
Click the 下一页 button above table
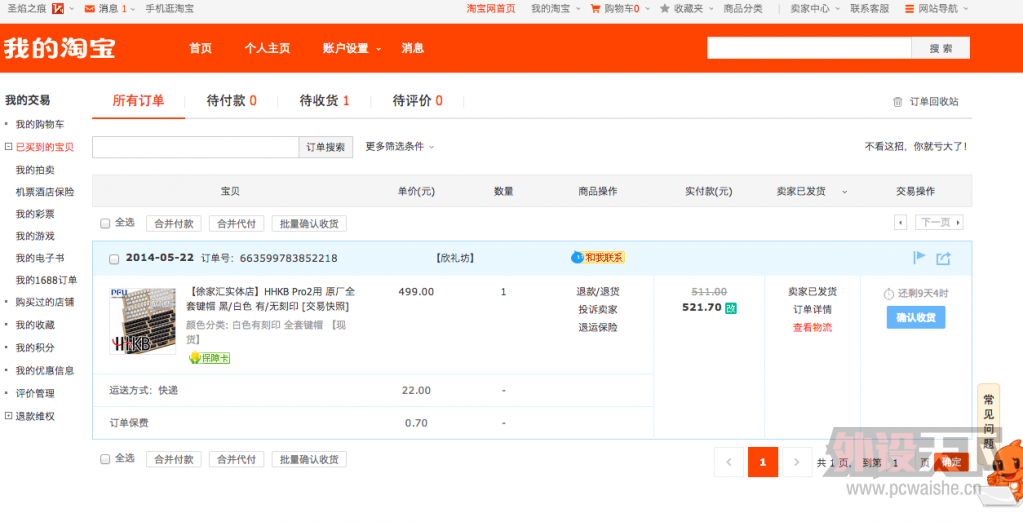point(939,223)
